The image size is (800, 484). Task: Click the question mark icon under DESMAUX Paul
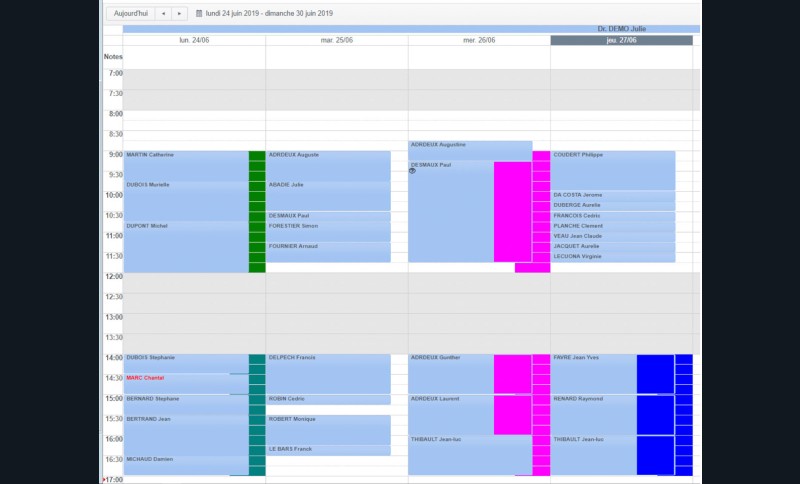412,171
